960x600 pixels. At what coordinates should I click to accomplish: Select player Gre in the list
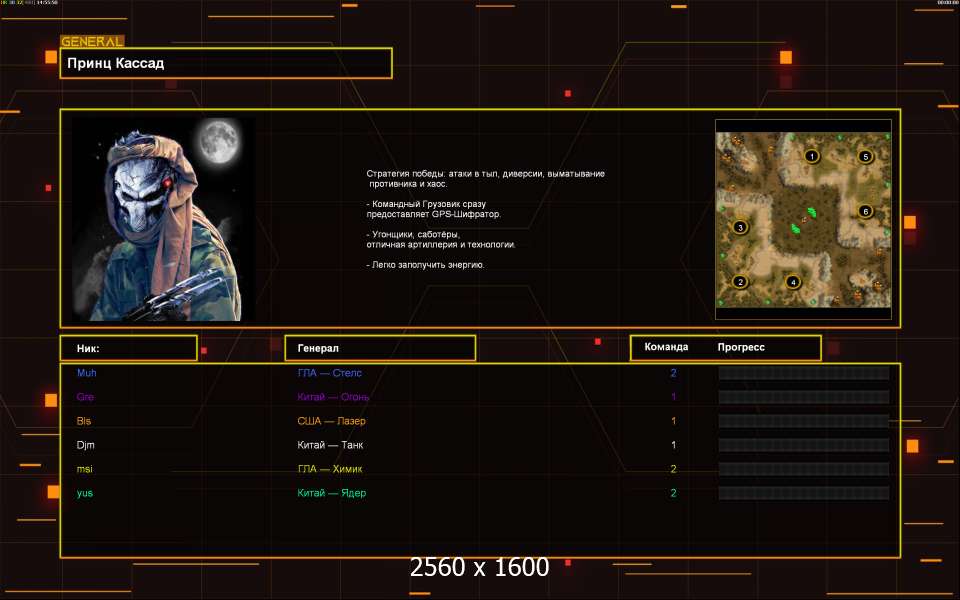tap(86, 397)
